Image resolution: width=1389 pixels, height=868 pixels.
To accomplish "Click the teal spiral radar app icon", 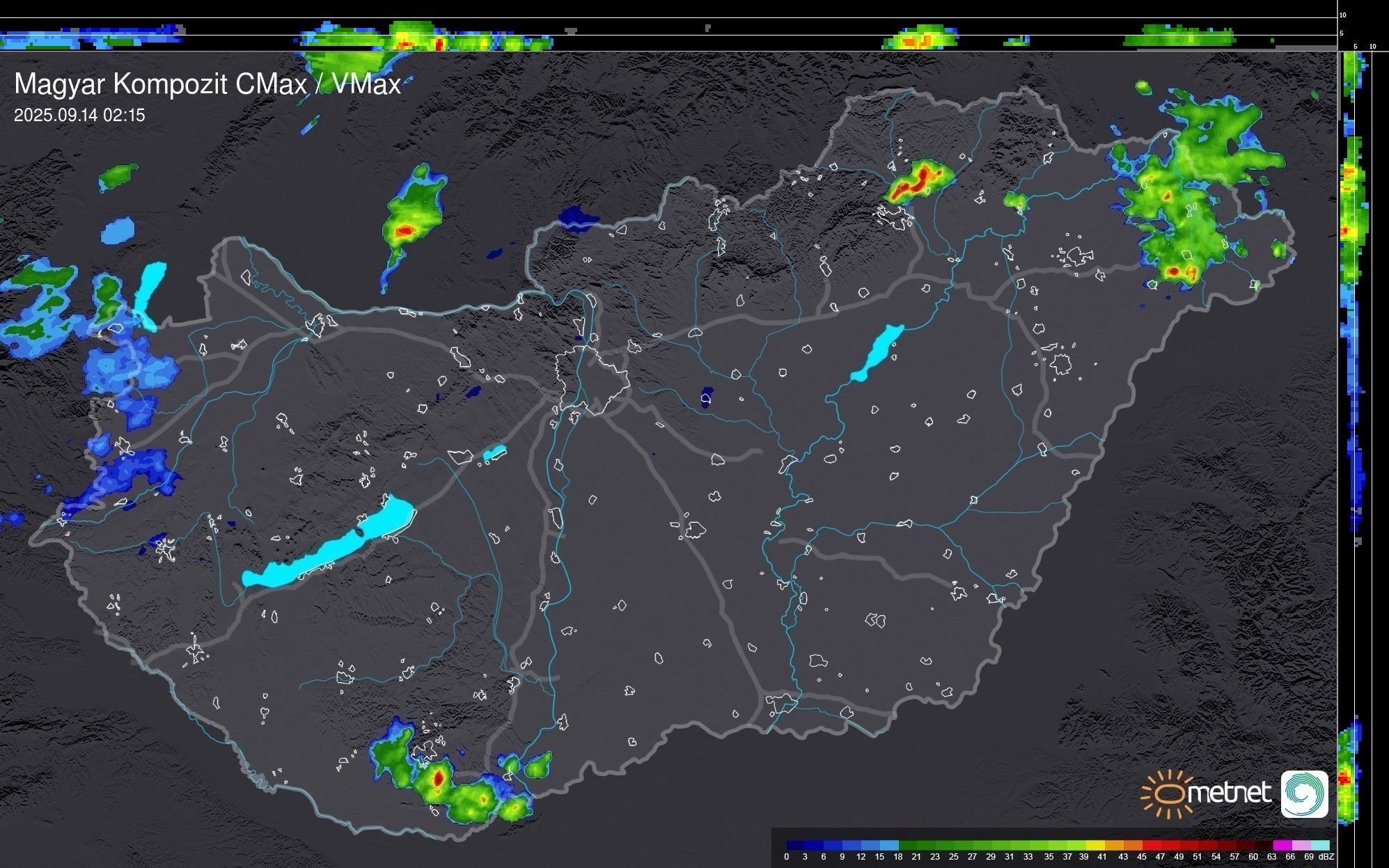I will pyautogui.click(x=1304, y=794).
